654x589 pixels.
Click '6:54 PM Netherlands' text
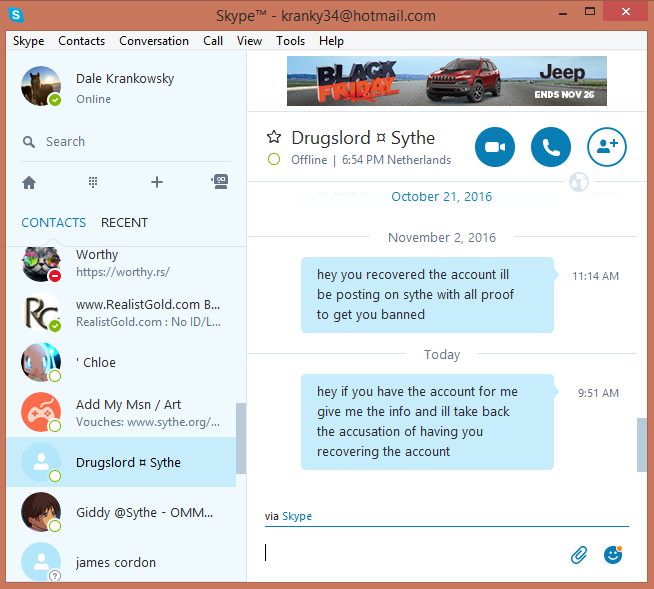396,160
